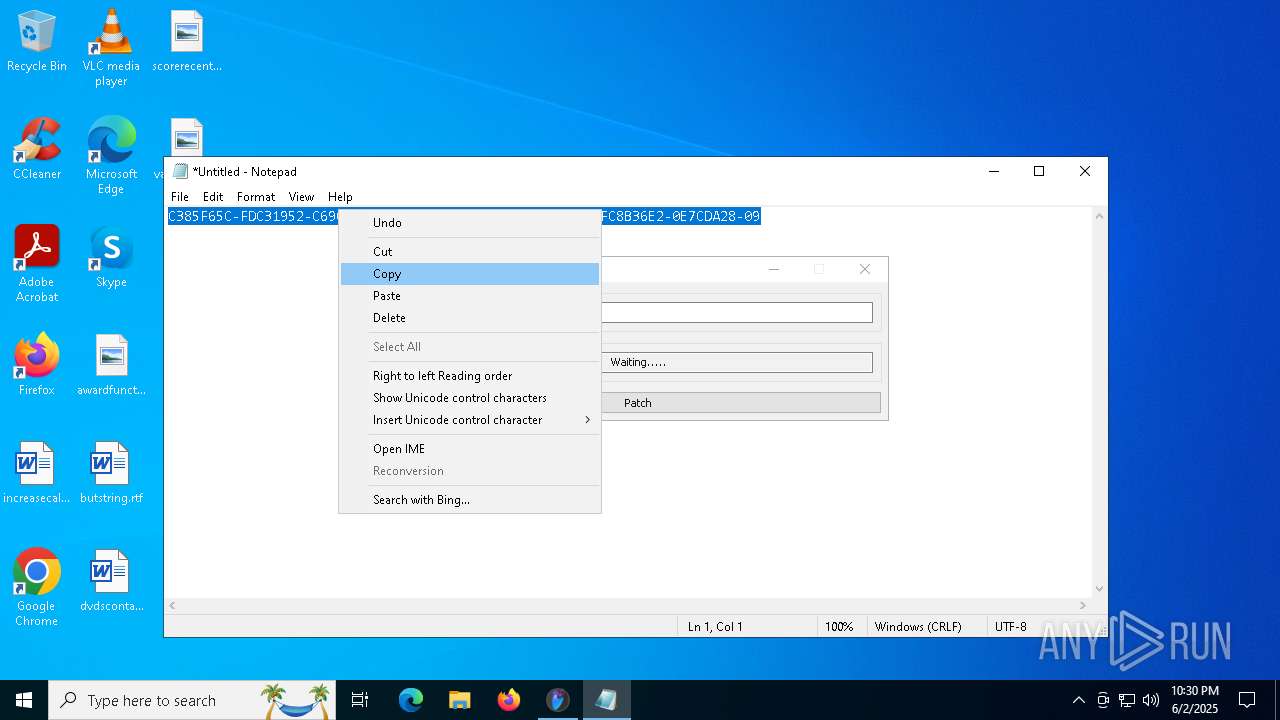Open the Skype desktop shortcut
The width and height of the screenshot is (1280, 720).
click(111, 257)
